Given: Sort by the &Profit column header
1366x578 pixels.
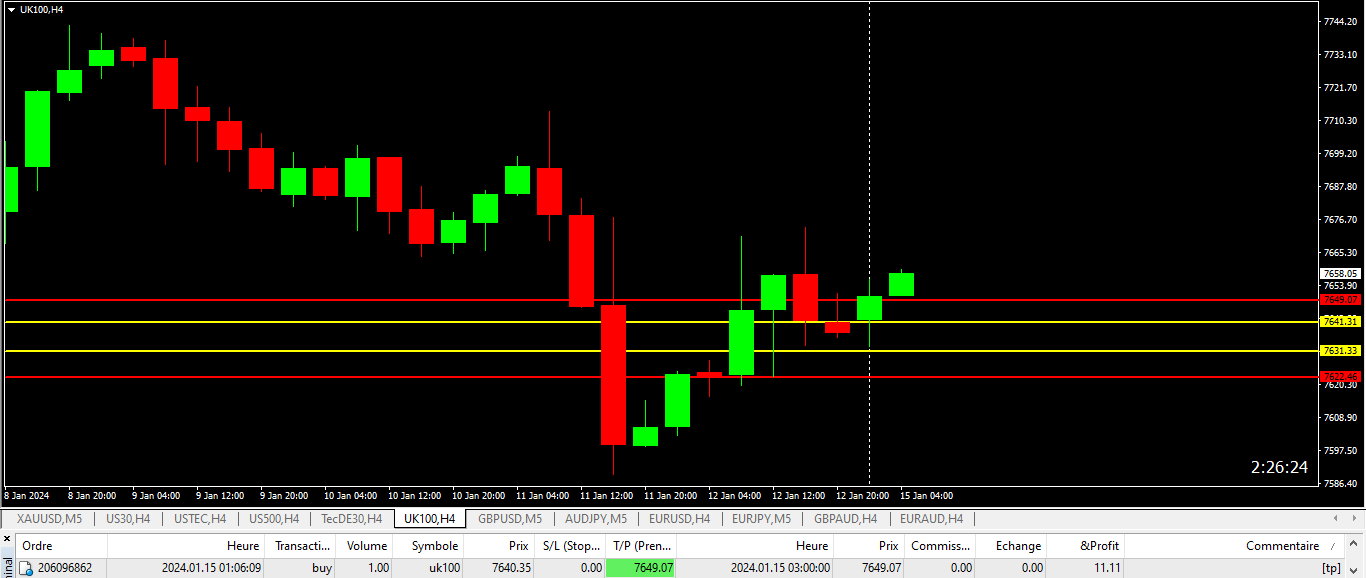Looking at the screenshot, I should click(x=1086, y=546).
